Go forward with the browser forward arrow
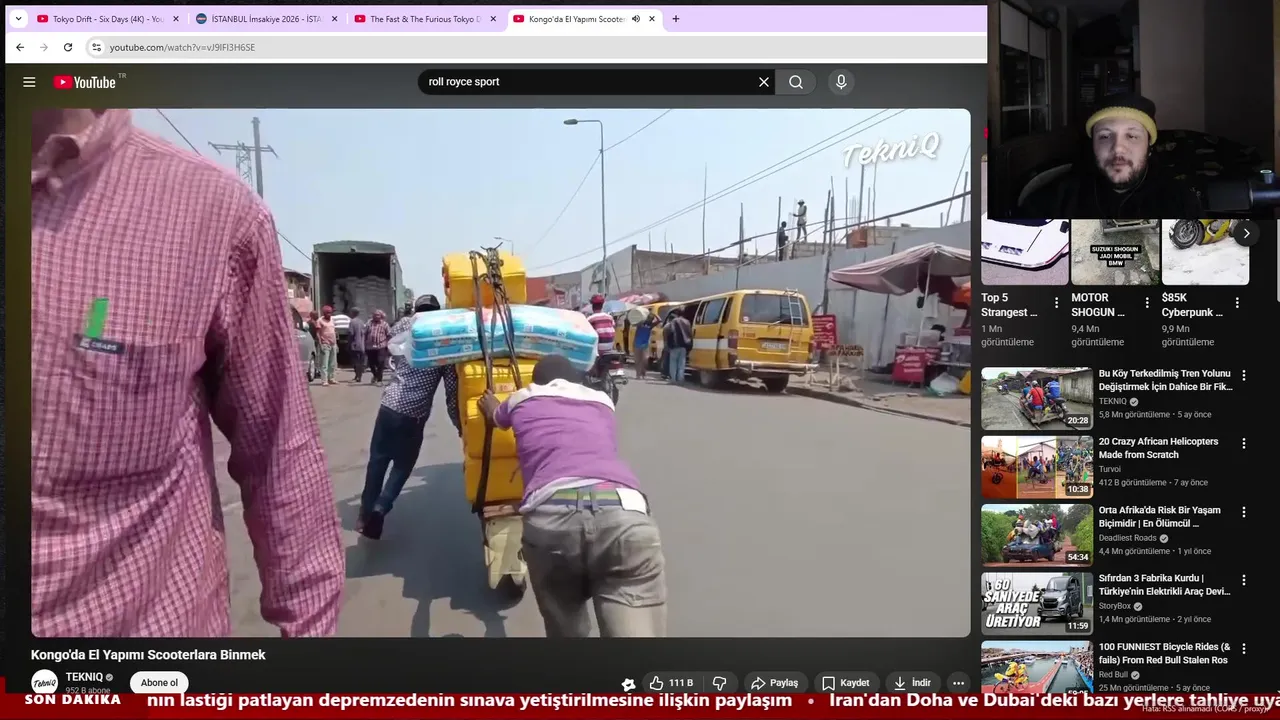Image resolution: width=1280 pixels, height=720 pixels. coord(44,47)
